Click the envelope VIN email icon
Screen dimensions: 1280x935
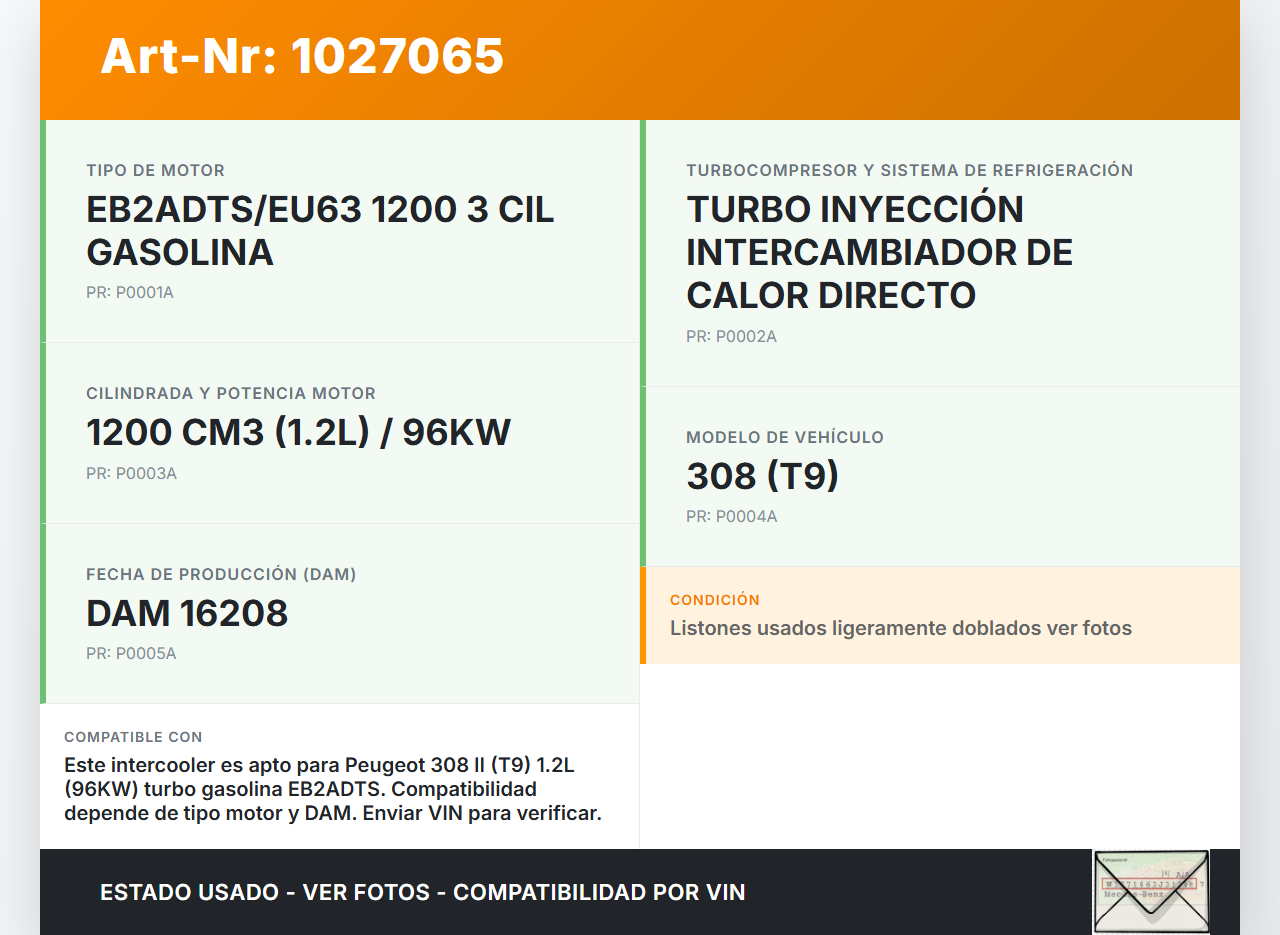coord(1150,891)
